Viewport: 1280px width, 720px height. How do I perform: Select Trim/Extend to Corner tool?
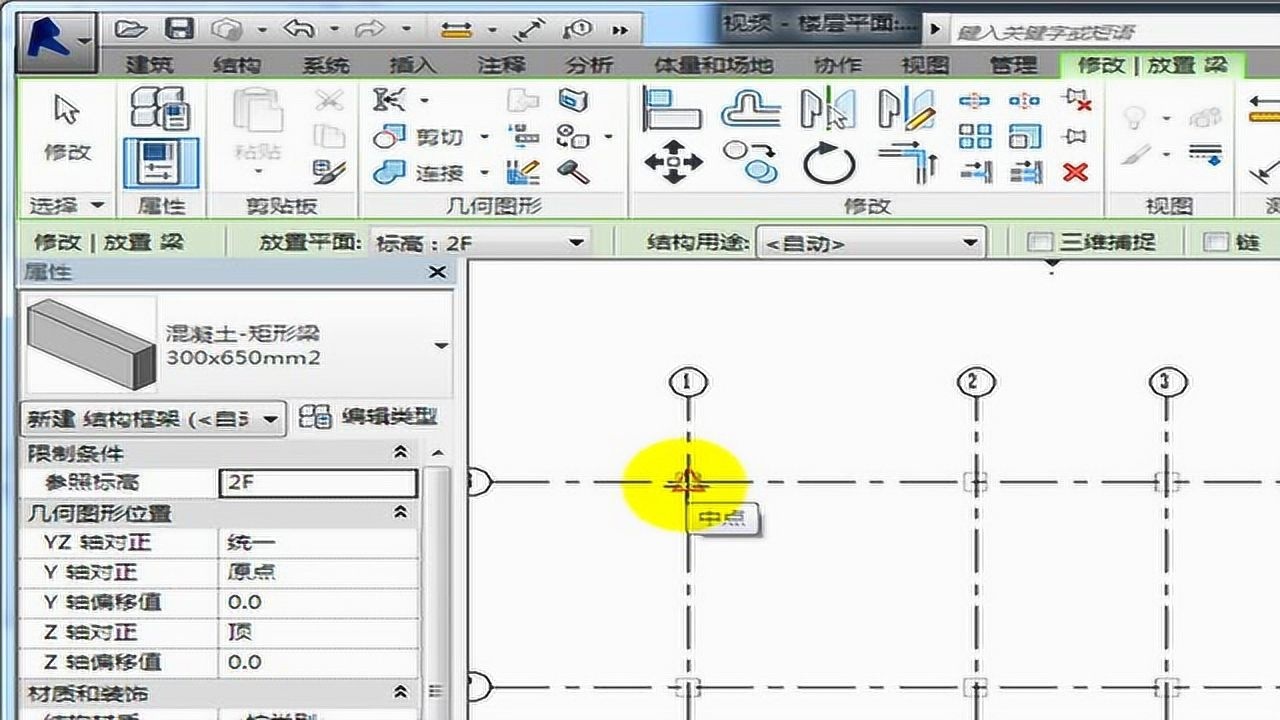pos(907,162)
